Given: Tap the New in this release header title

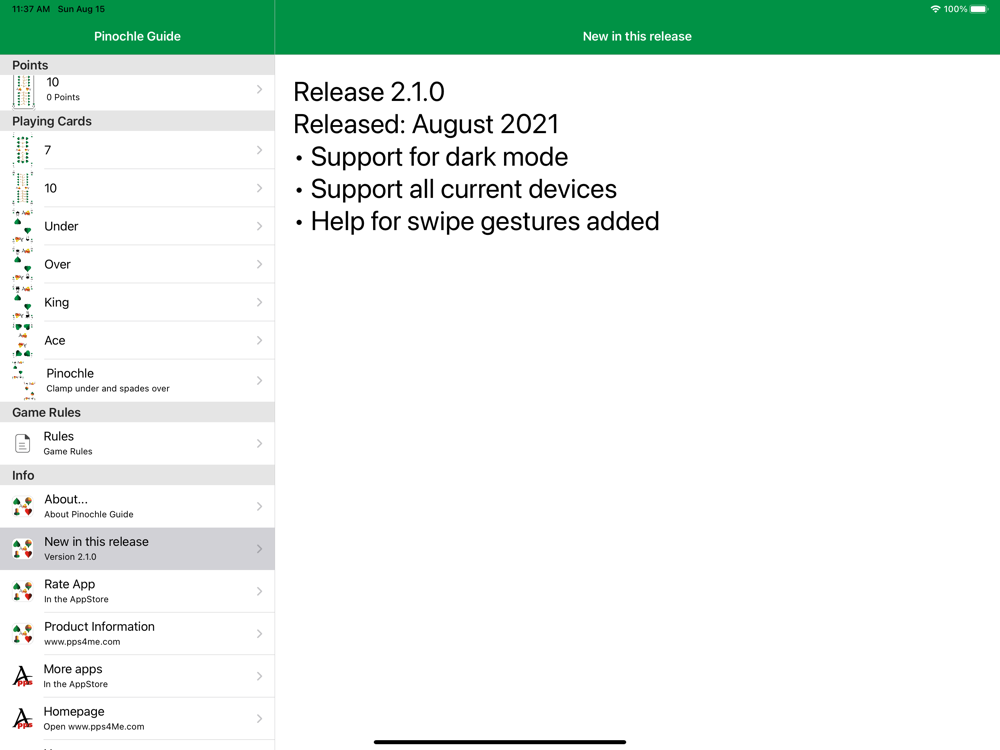Looking at the screenshot, I should [x=637, y=36].
